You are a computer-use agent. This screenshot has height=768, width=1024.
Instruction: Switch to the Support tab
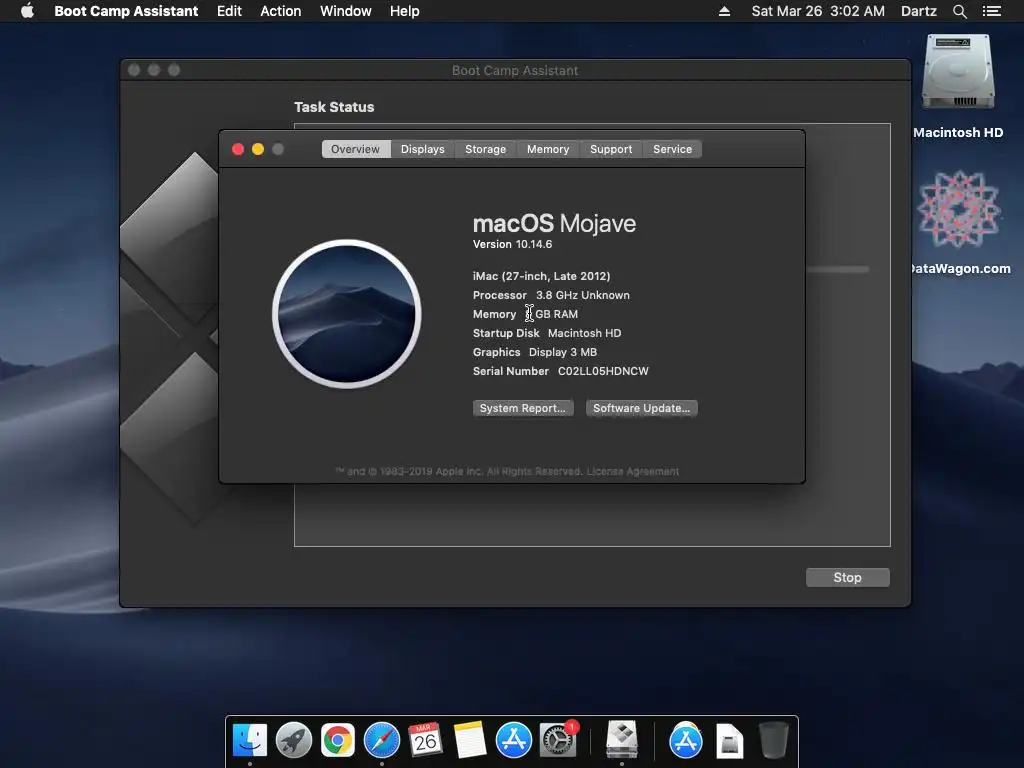(611, 149)
